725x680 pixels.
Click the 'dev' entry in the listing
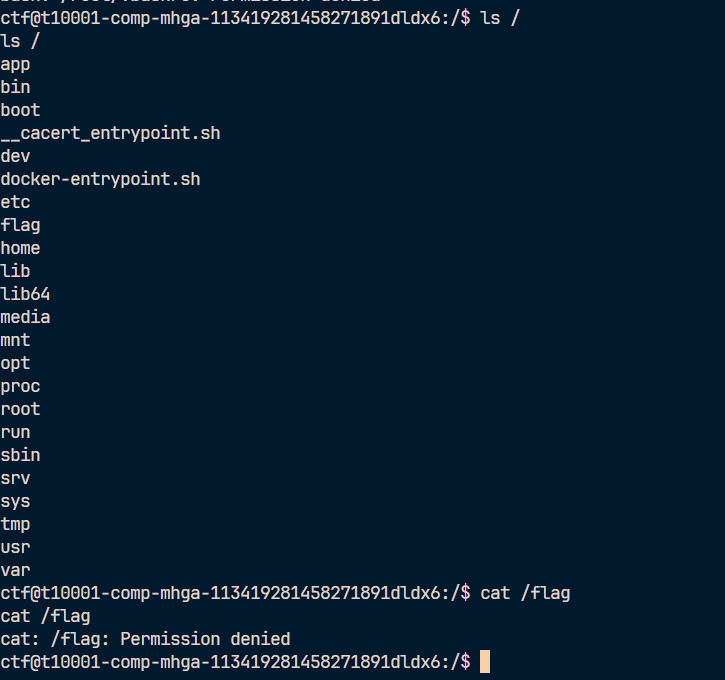(16, 156)
